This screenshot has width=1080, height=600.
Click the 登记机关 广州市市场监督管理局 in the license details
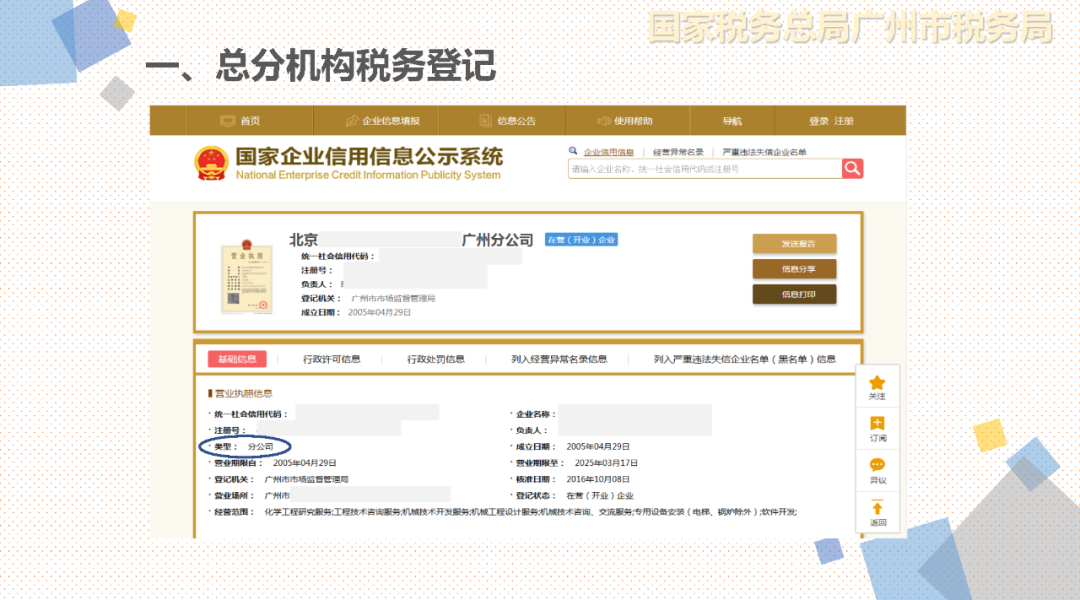(x=307, y=479)
